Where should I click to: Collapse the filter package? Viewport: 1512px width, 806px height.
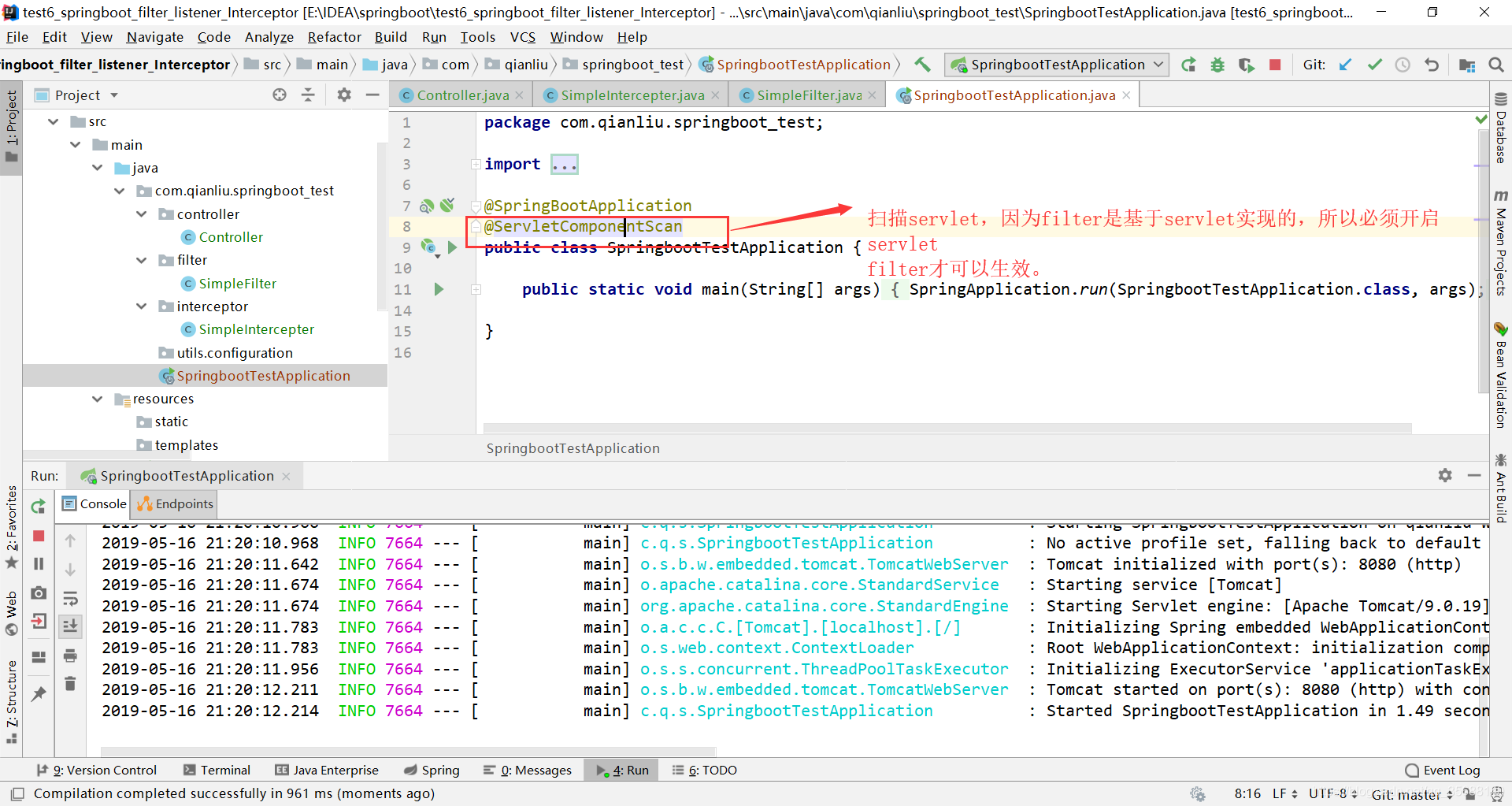[x=141, y=260]
